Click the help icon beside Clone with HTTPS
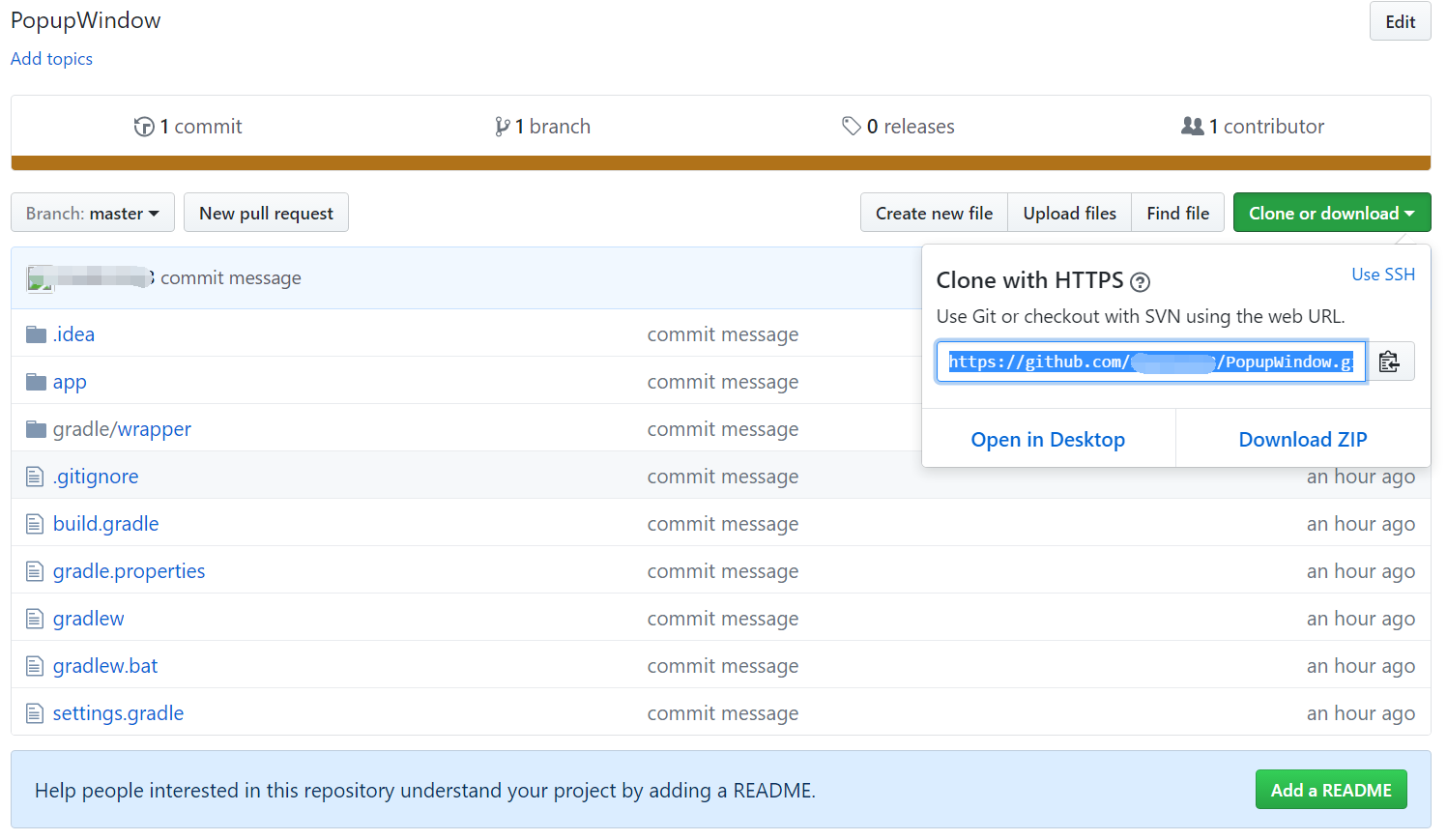The image size is (1447, 840). pyautogui.click(x=1140, y=282)
